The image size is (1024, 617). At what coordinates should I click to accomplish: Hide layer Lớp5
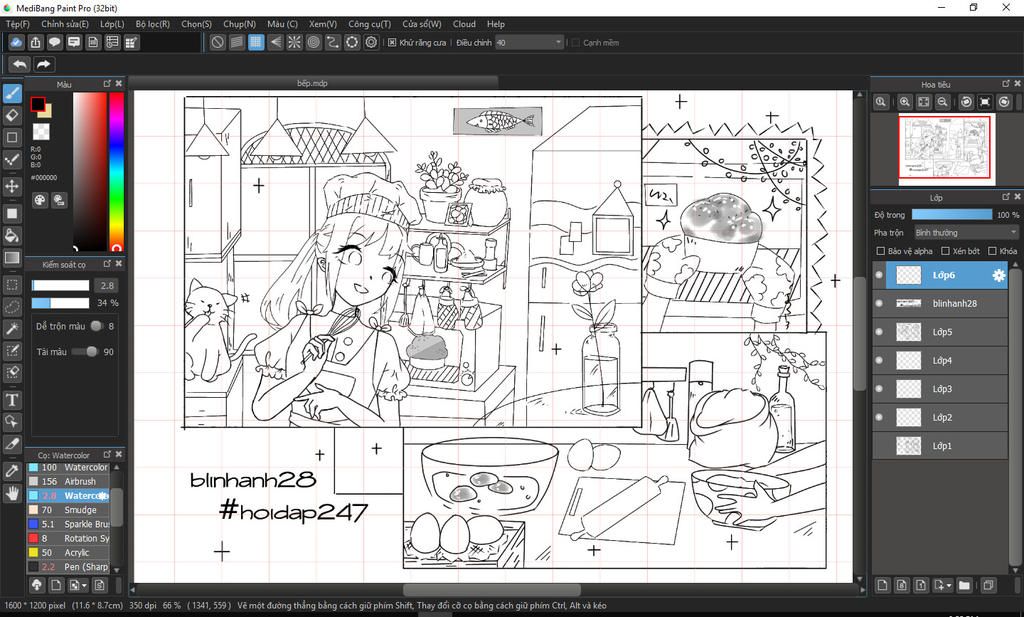(x=879, y=332)
